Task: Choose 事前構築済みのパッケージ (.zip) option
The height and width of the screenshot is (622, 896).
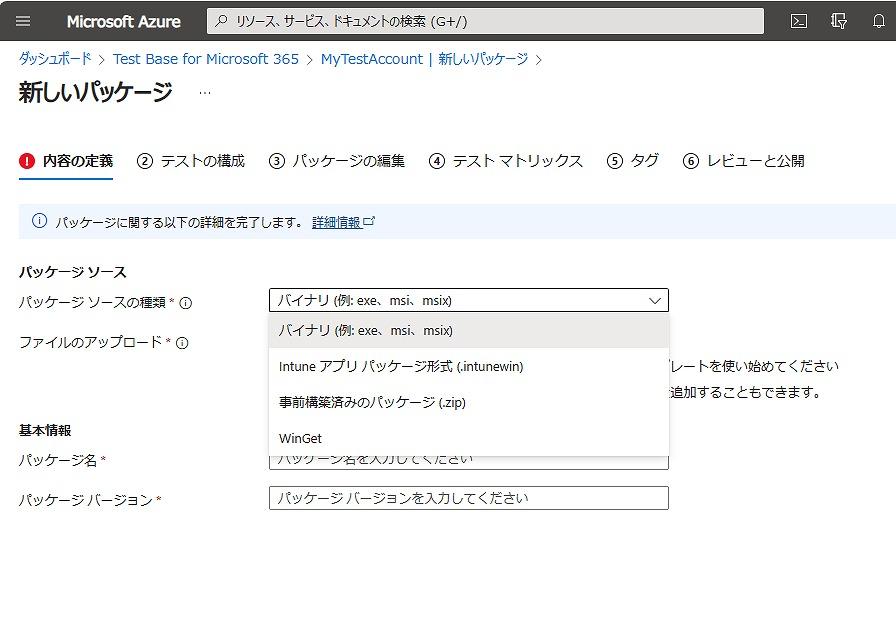Action: 469,402
